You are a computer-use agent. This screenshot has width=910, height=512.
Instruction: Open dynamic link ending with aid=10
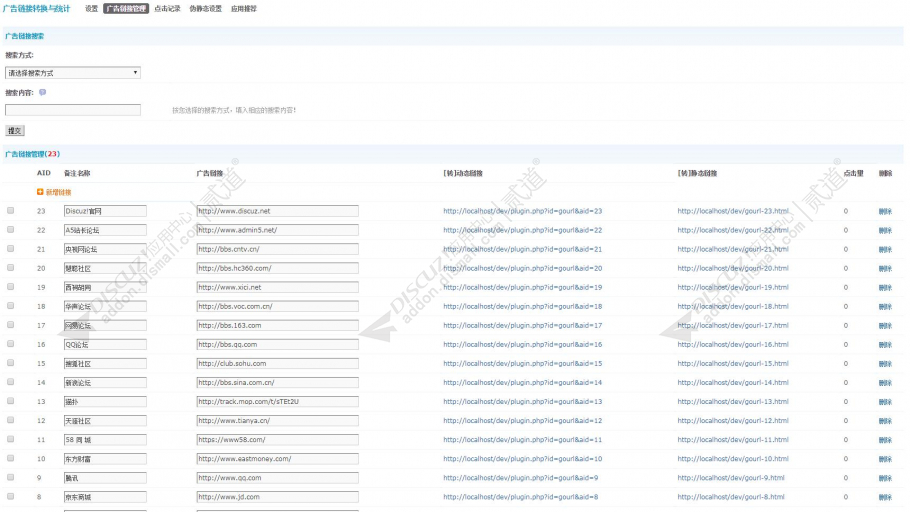[x=522, y=459]
